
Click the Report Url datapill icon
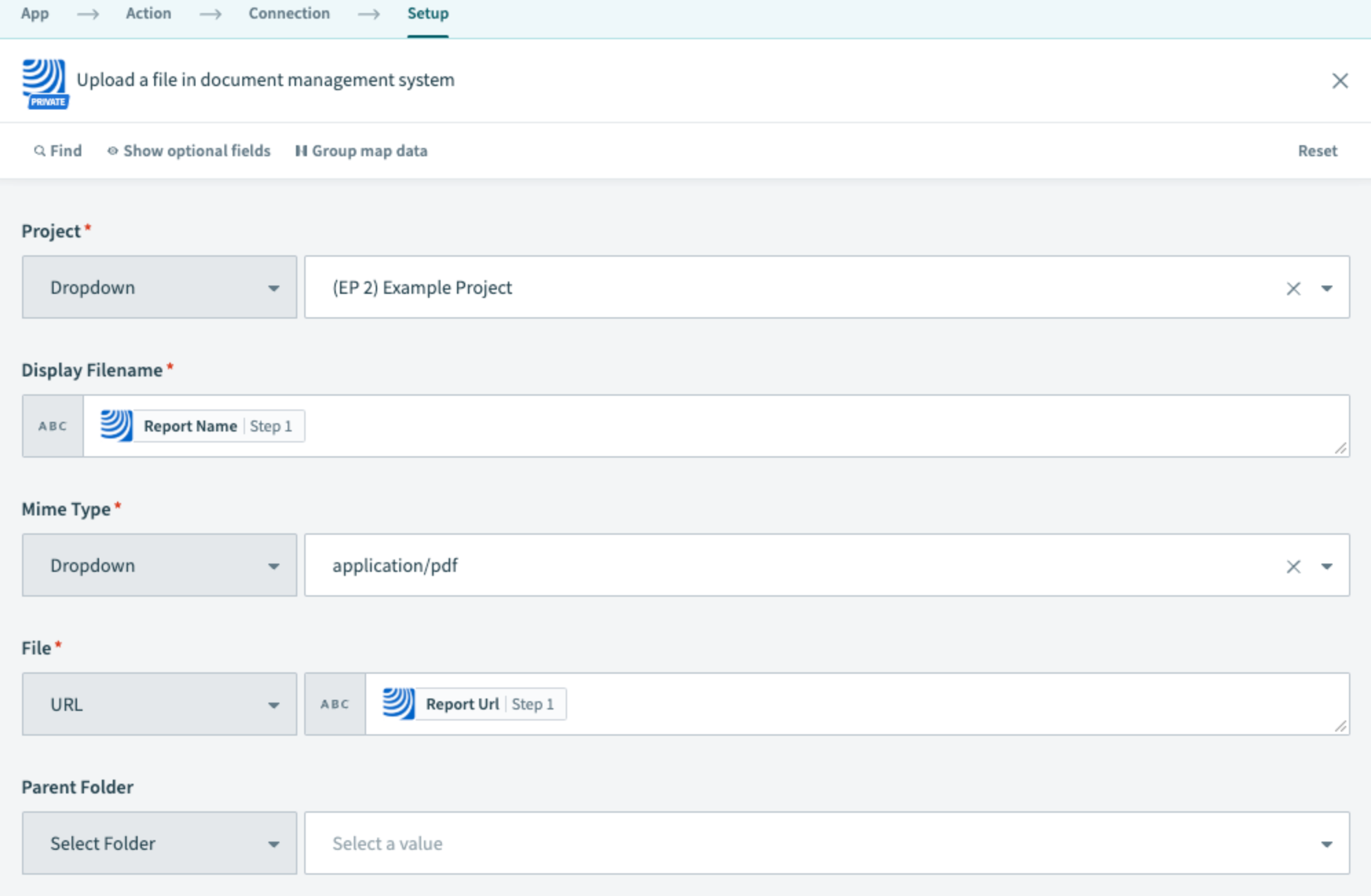[398, 704]
